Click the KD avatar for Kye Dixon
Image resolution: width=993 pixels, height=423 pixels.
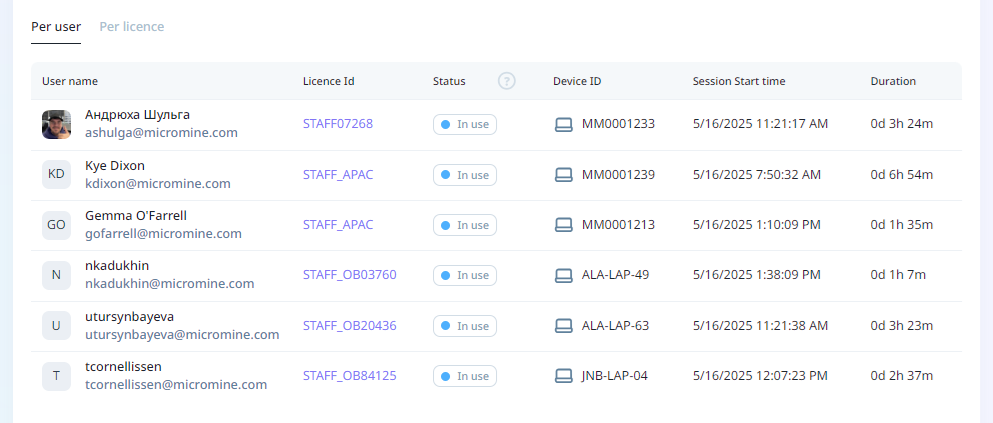point(56,175)
